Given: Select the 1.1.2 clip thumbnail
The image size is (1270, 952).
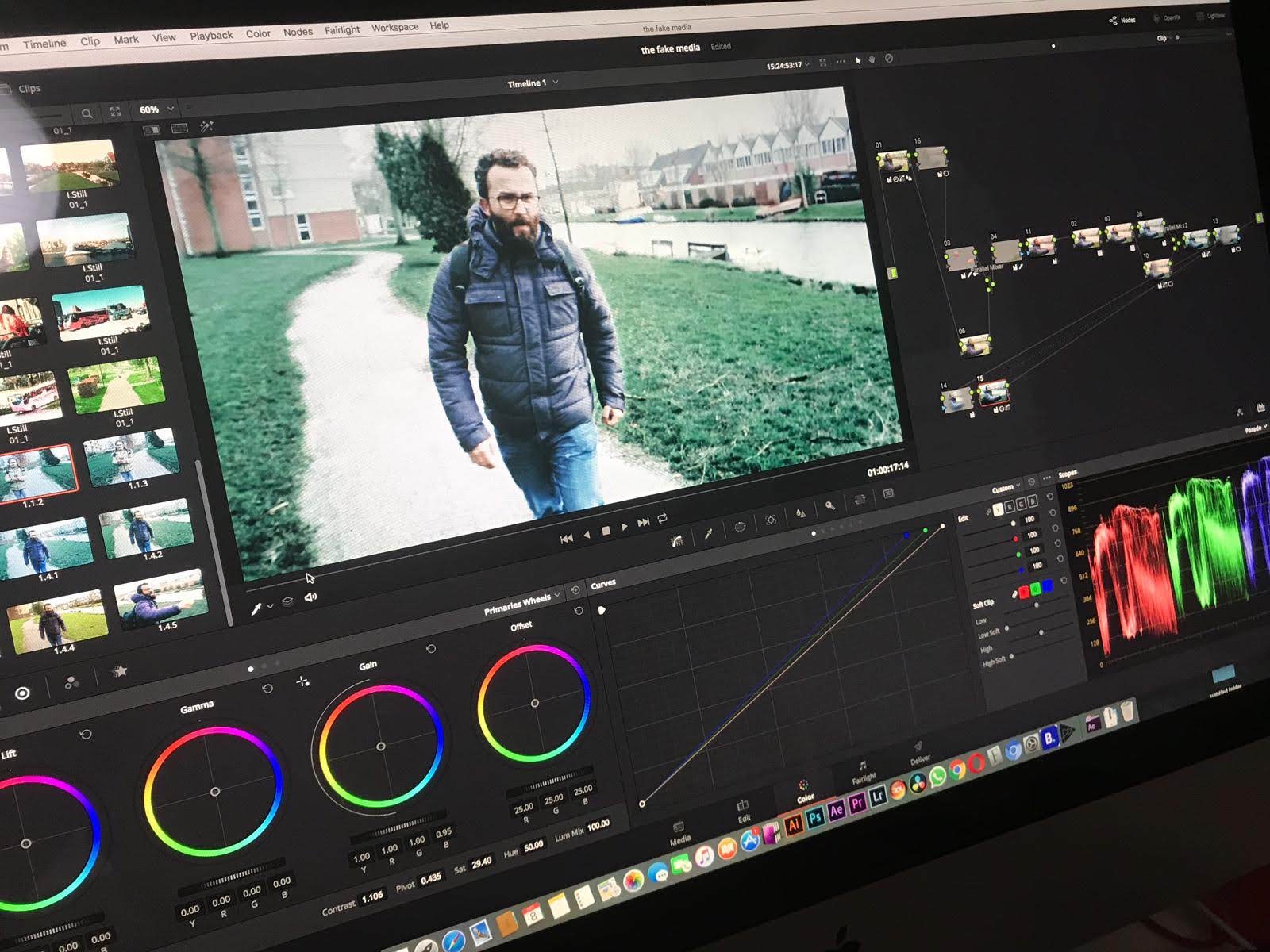Looking at the screenshot, I should pyautogui.click(x=37, y=474).
